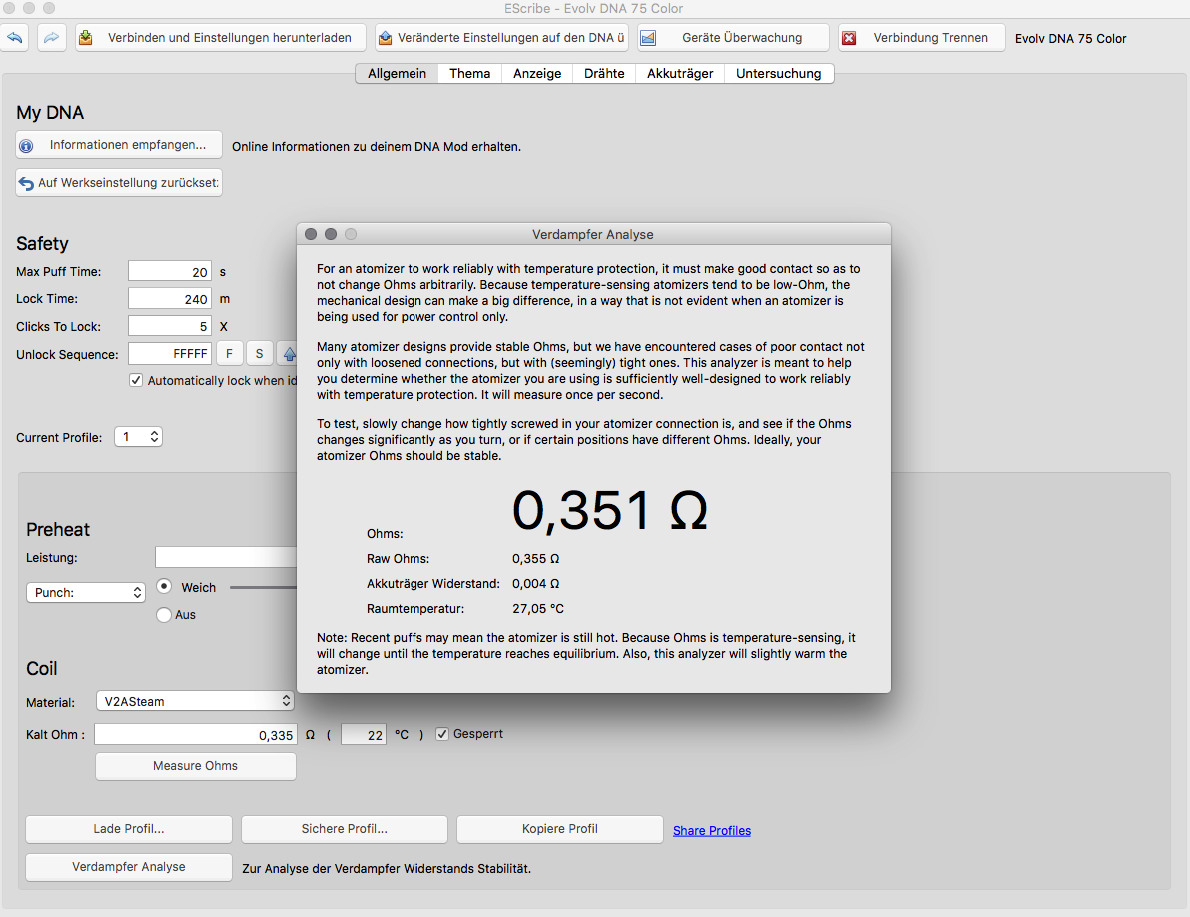
Task: Select the Aus radio button
Action: [x=164, y=615]
